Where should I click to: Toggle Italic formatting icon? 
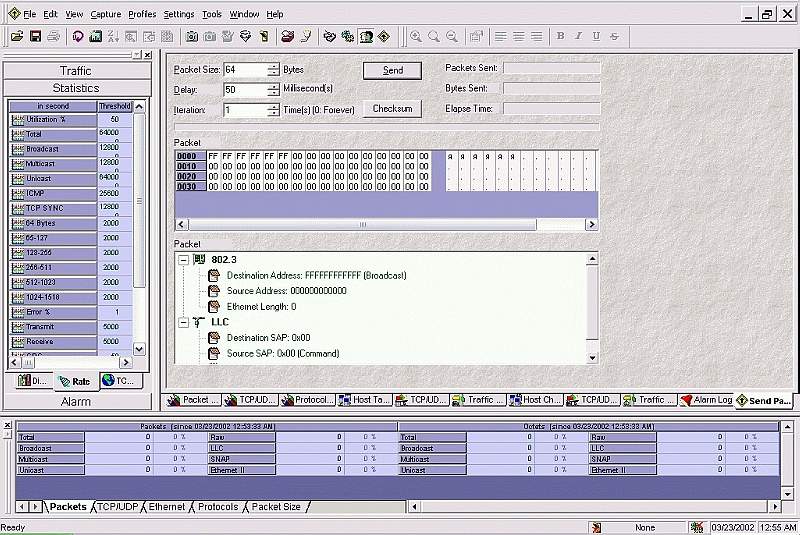click(578, 36)
